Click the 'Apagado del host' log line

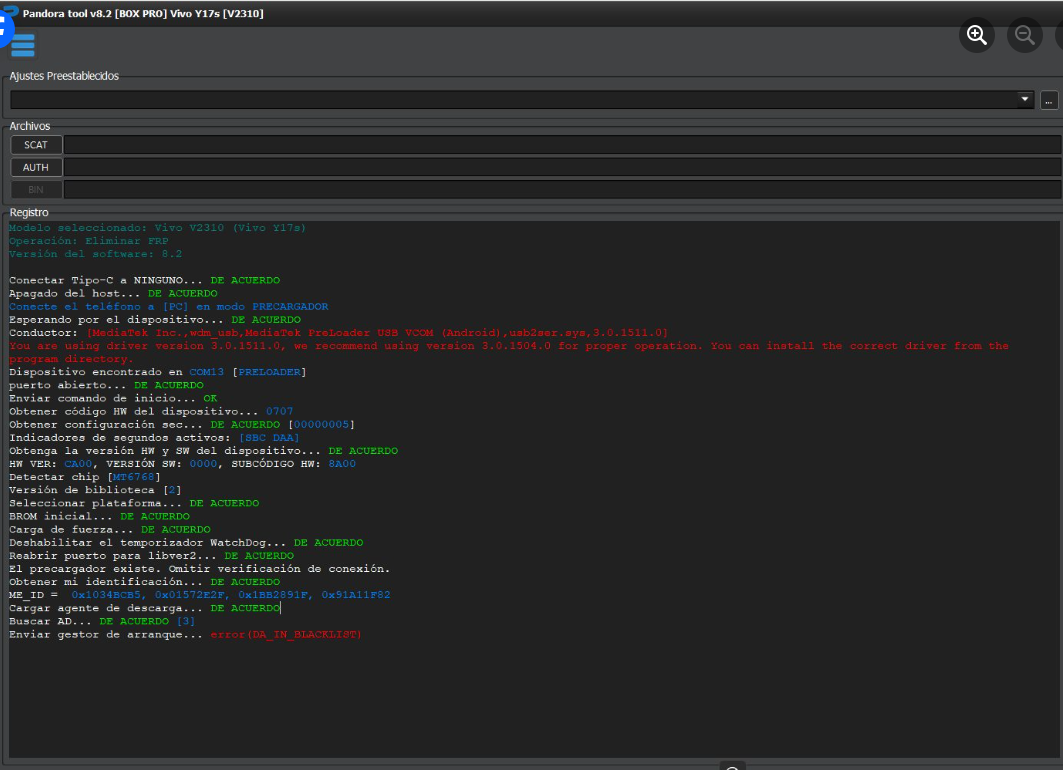[113, 293]
